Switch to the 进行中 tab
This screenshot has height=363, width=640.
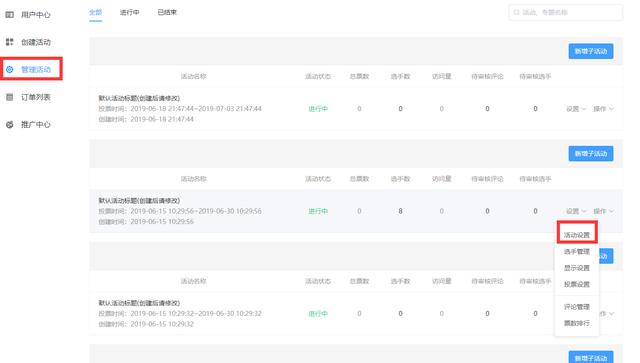129,12
